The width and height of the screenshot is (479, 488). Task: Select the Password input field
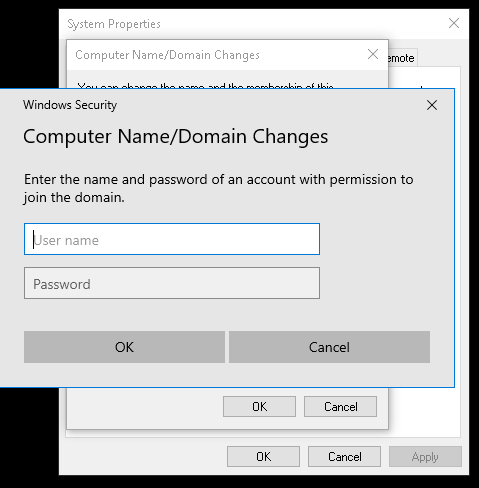[172, 283]
